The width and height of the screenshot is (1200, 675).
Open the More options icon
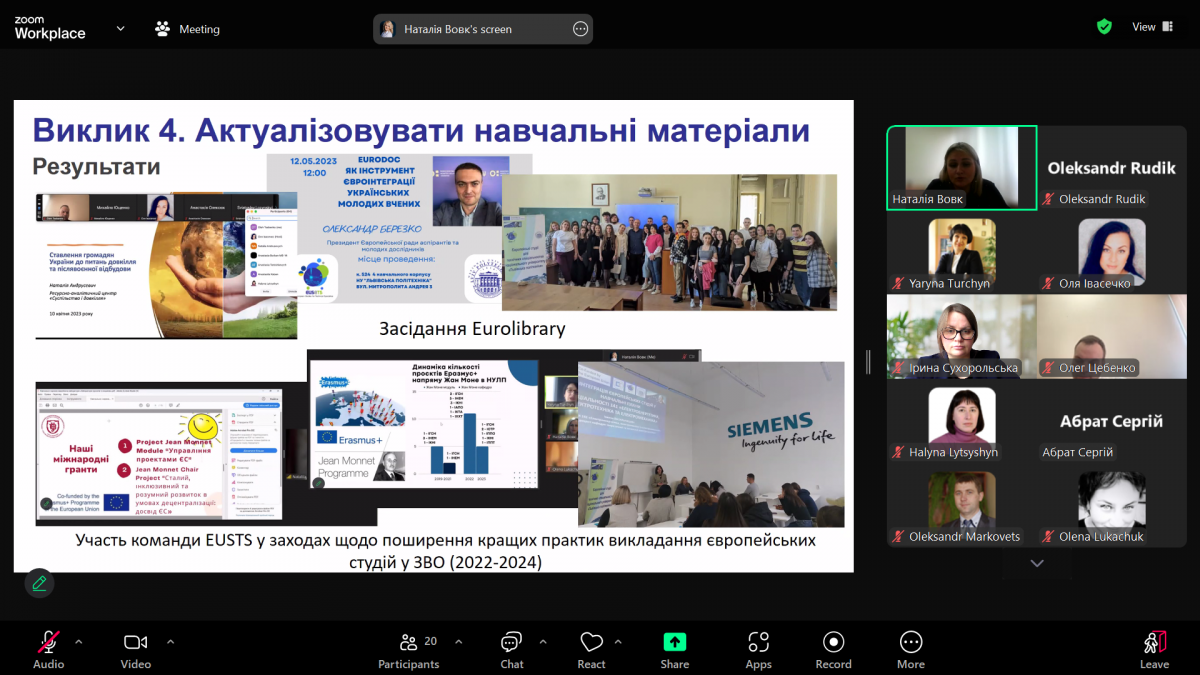coord(910,643)
